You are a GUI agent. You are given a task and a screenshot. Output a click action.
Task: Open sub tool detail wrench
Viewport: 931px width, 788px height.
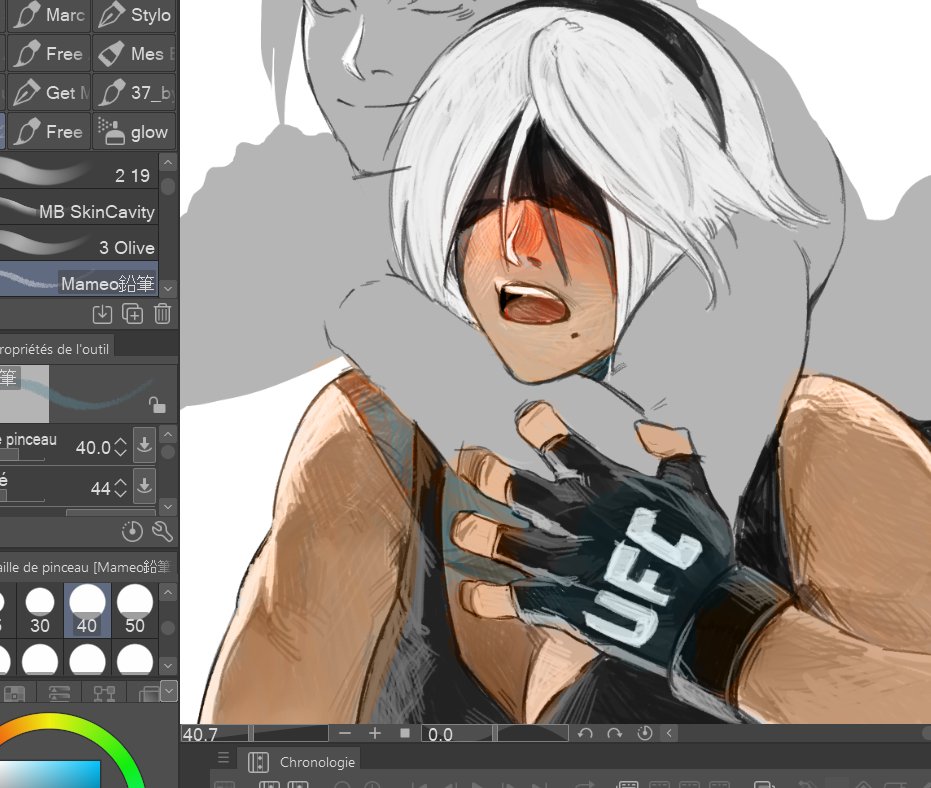point(162,531)
